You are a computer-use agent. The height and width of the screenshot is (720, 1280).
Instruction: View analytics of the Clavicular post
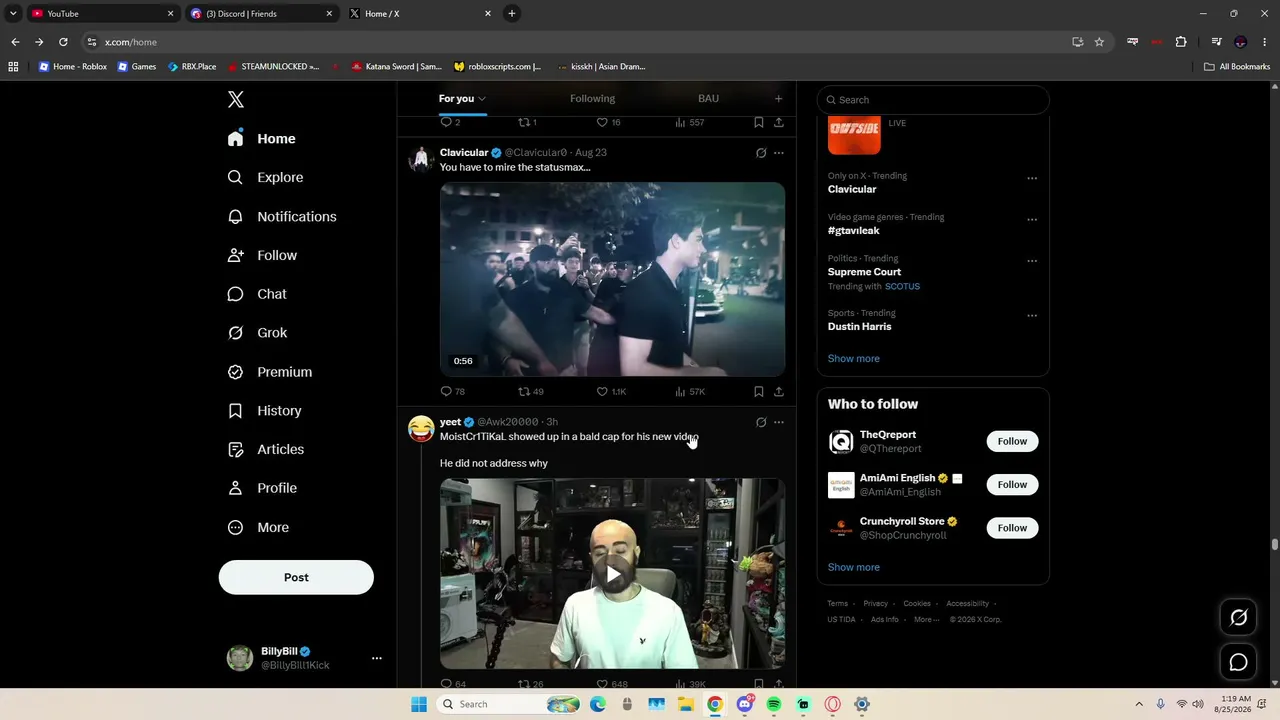(x=690, y=391)
